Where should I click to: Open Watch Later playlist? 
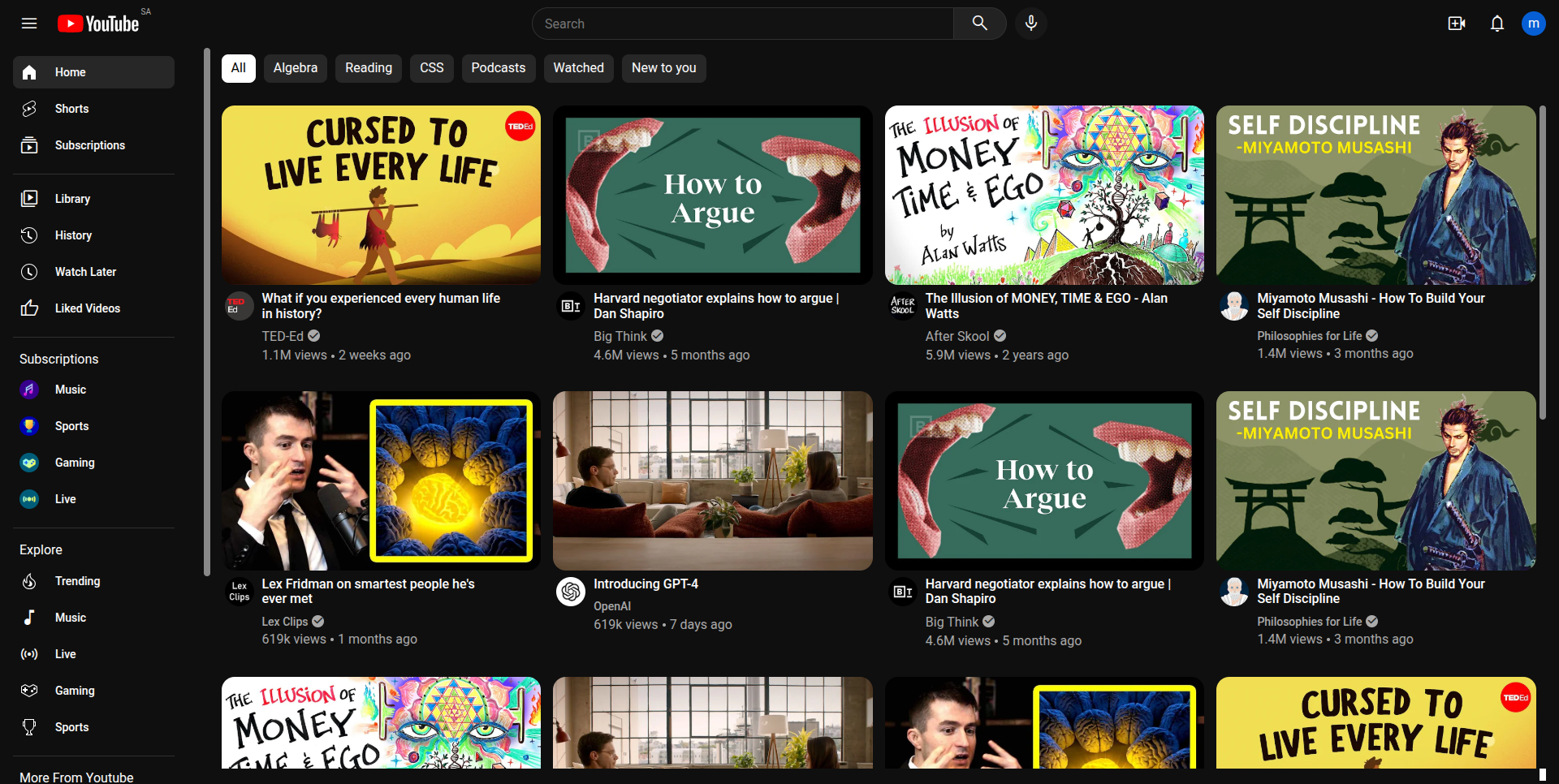point(85,272)
